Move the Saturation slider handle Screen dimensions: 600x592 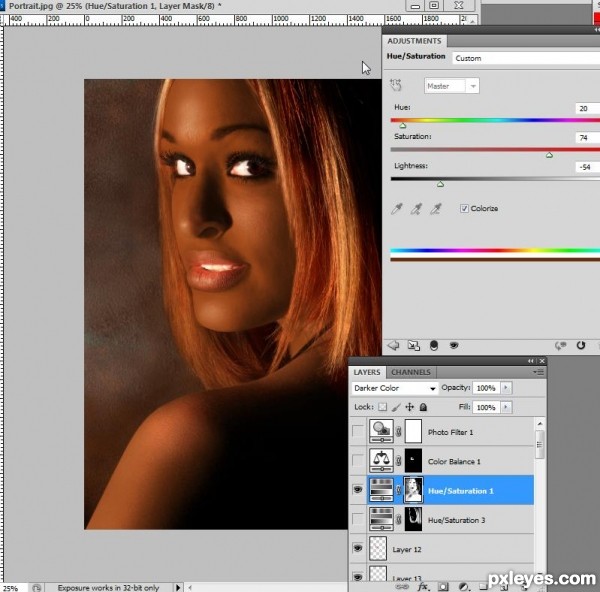(x=549, y=155)
